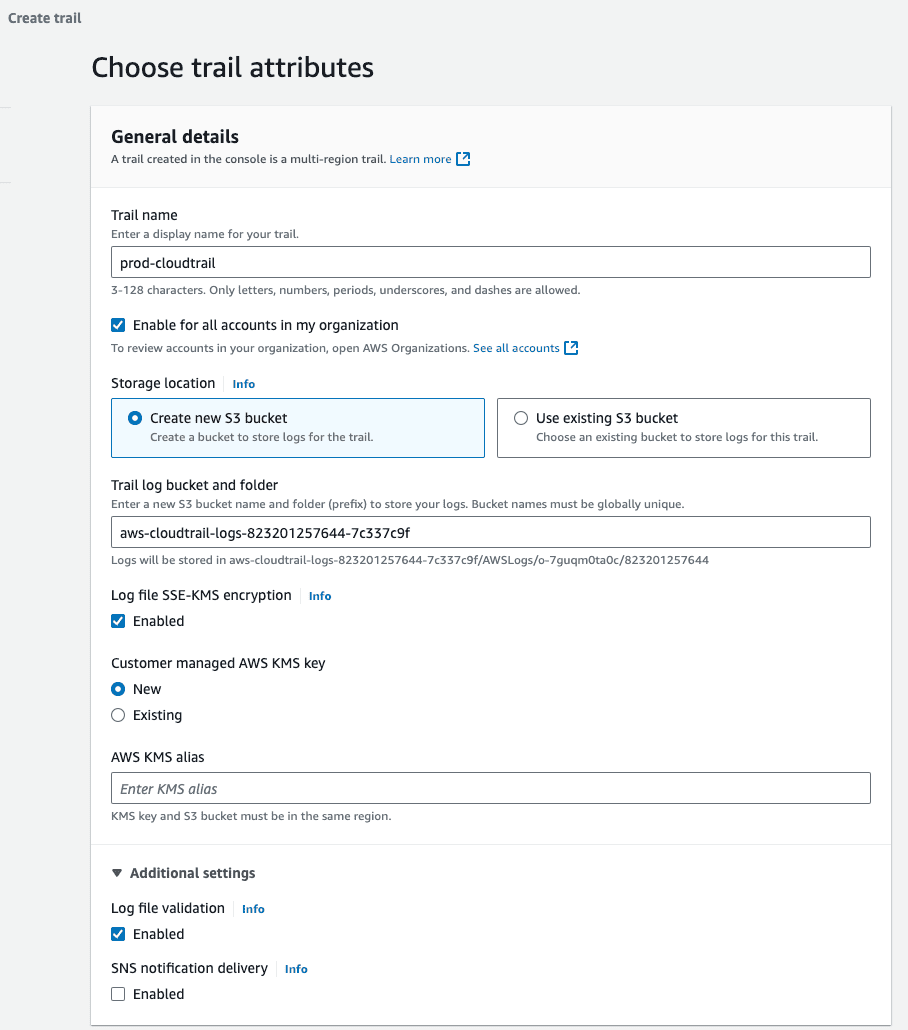The height and width of the screenshot is (1030, 908).
Task: Enable SNS notification delivery
Action: (118, 993)
